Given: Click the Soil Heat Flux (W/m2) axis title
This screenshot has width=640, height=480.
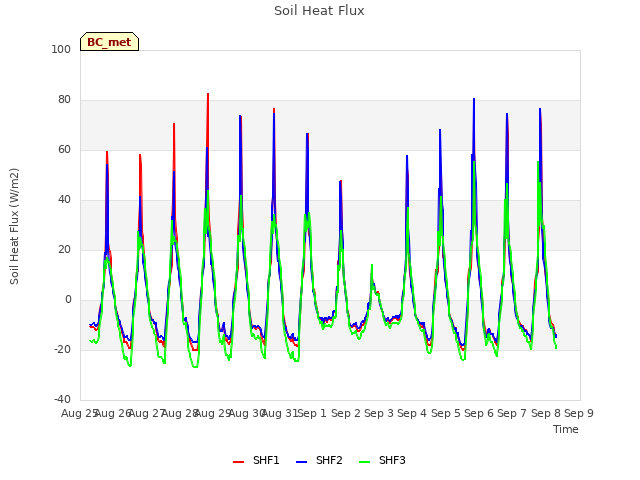Looking at the screenshot, I should tap(14, 226).
